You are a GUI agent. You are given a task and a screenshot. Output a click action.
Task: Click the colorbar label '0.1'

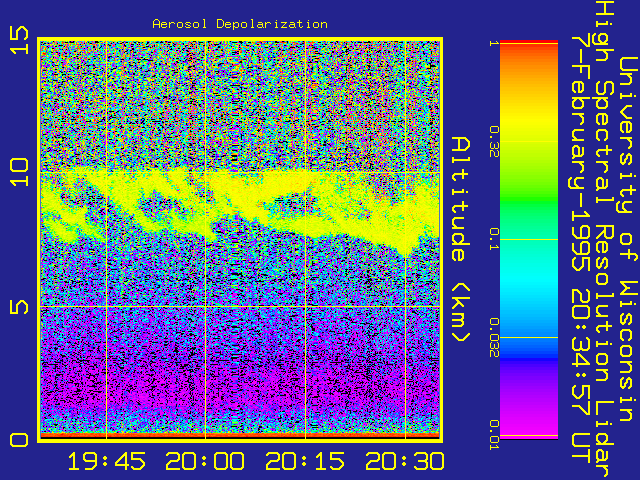[493, 240]
